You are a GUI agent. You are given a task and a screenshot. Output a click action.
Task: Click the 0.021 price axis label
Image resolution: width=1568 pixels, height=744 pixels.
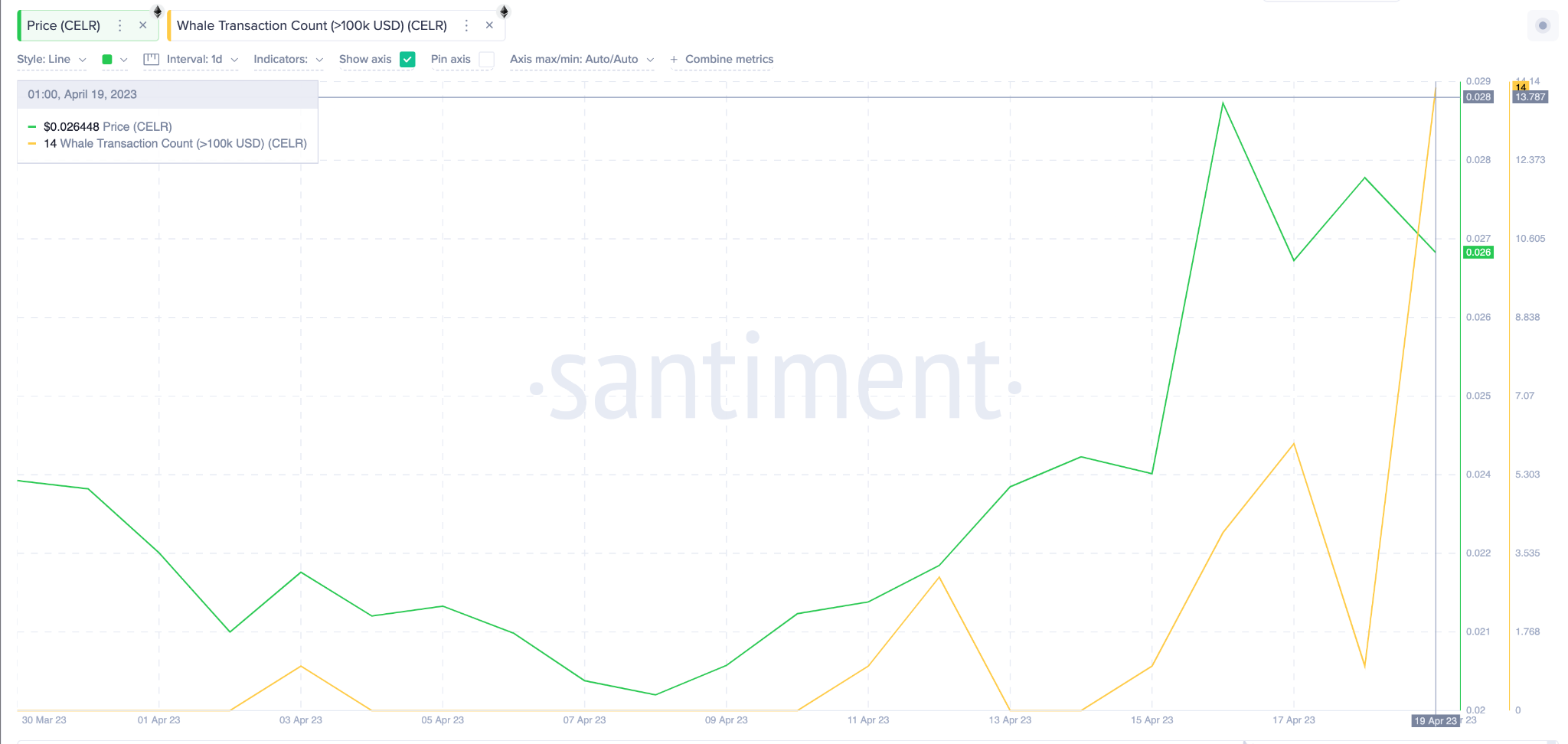(1478, 632)
